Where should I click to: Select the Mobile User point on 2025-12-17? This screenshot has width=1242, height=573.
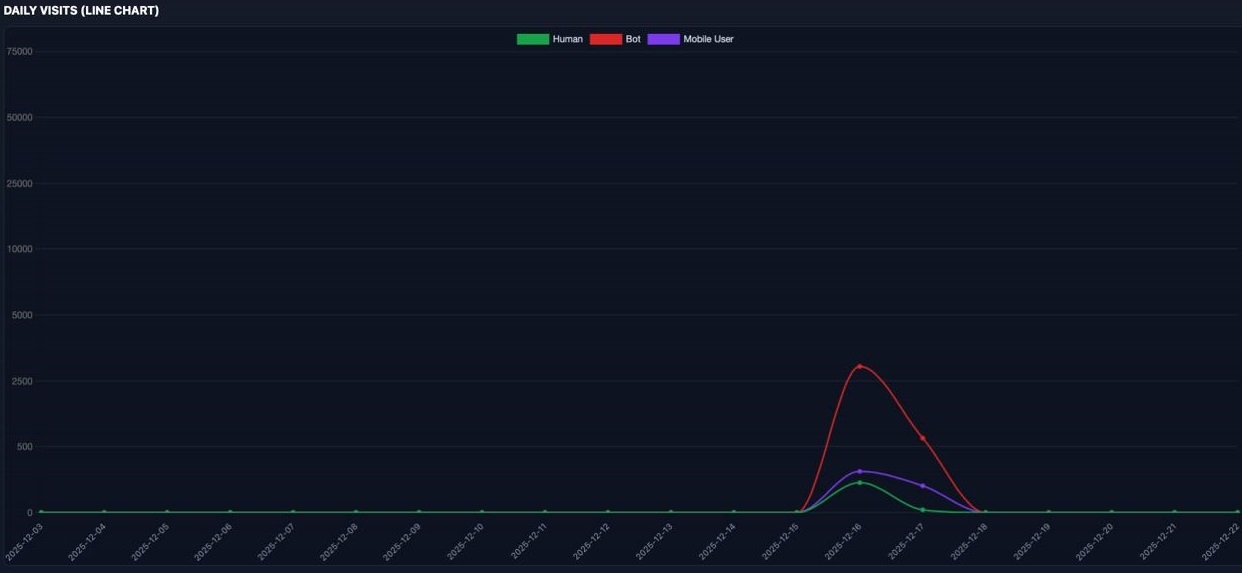(x=922, y=486)
